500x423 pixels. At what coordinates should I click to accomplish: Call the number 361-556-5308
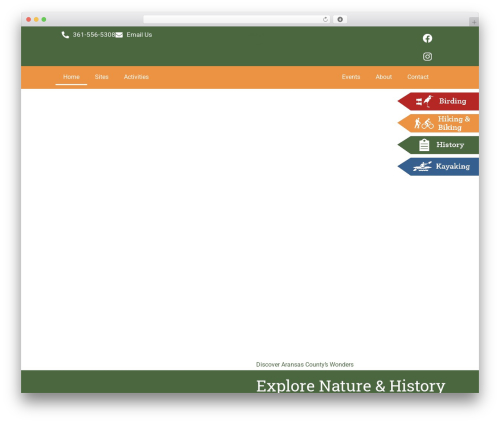tap(94, 35)
